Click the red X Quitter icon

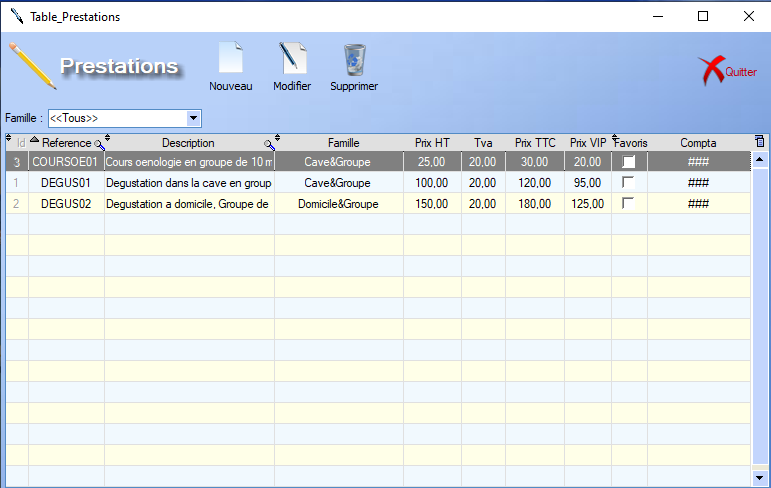point(711,70)
